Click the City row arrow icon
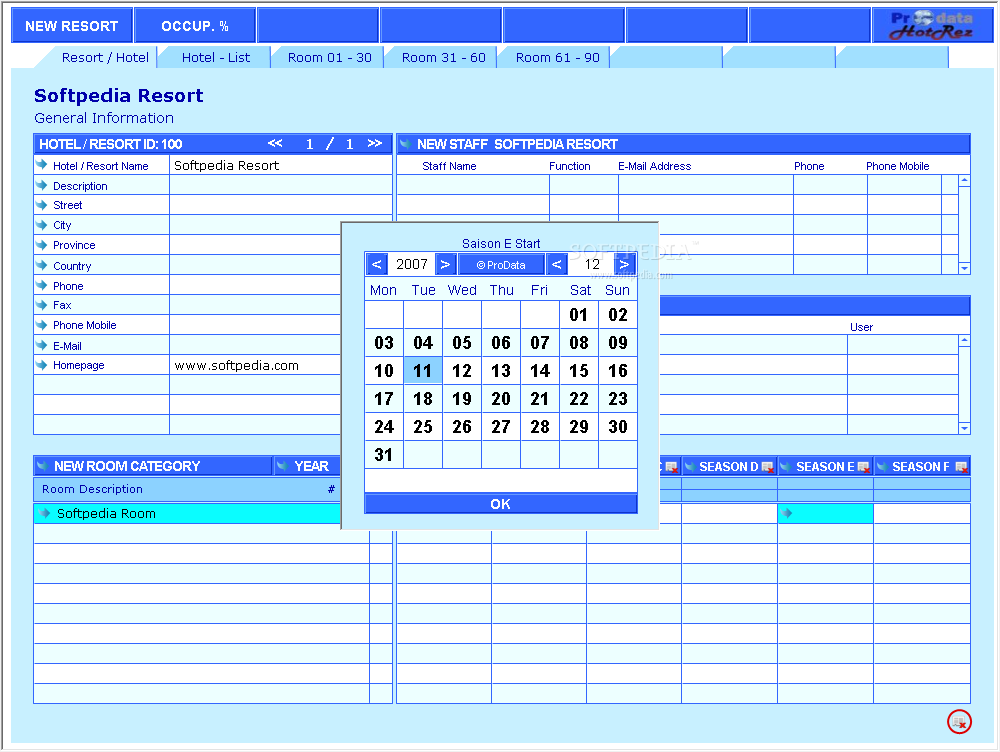The width and height of the screenshot is (1000, 752). [42, 225]
